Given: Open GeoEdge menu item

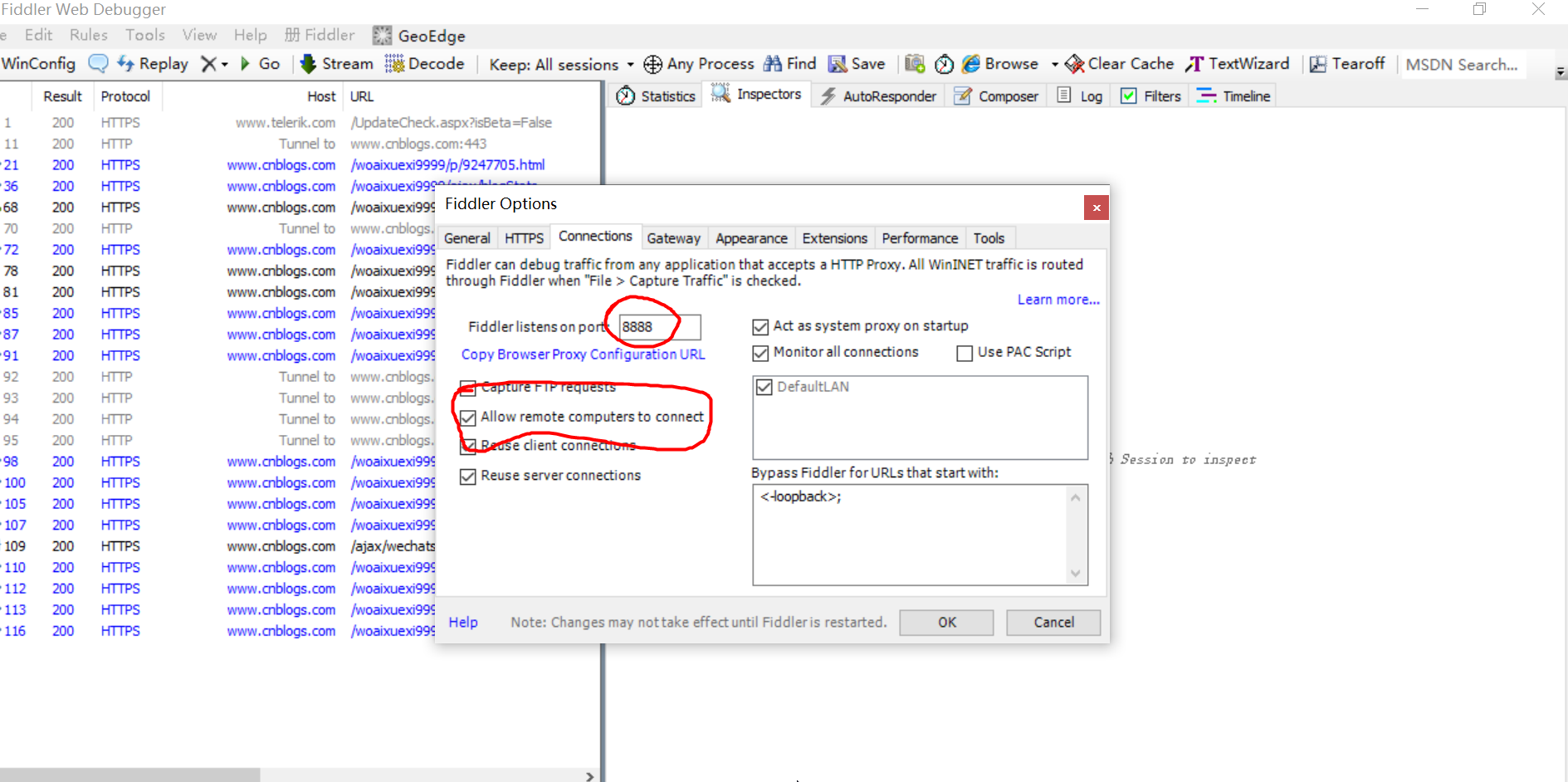Looking at the screenshot, I should coord(419,36).
